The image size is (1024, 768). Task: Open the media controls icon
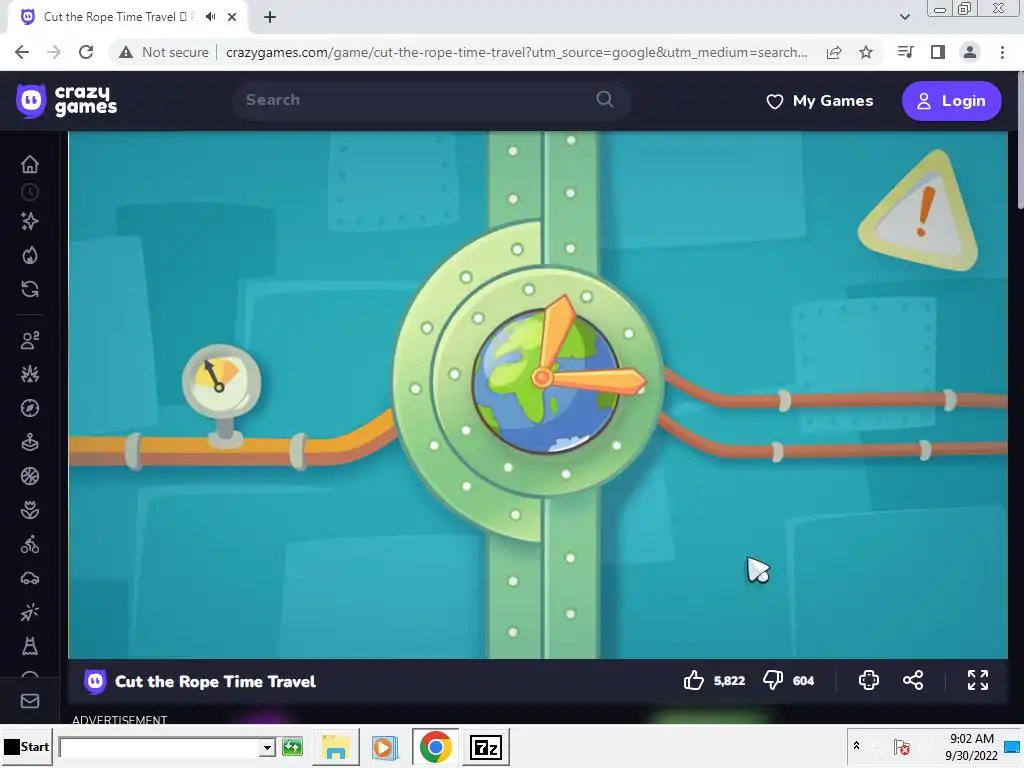(906, 52)
